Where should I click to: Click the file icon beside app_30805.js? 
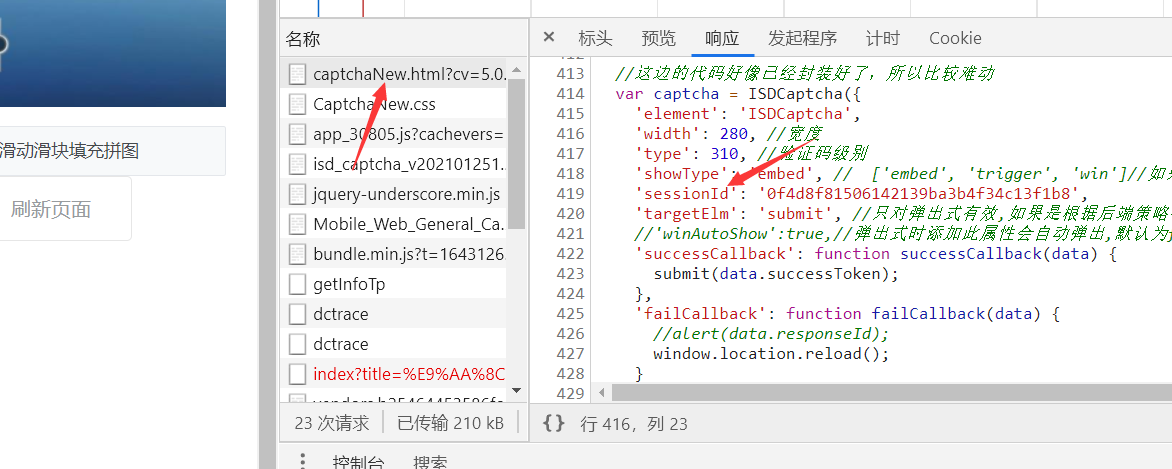(x=297, y=134)
